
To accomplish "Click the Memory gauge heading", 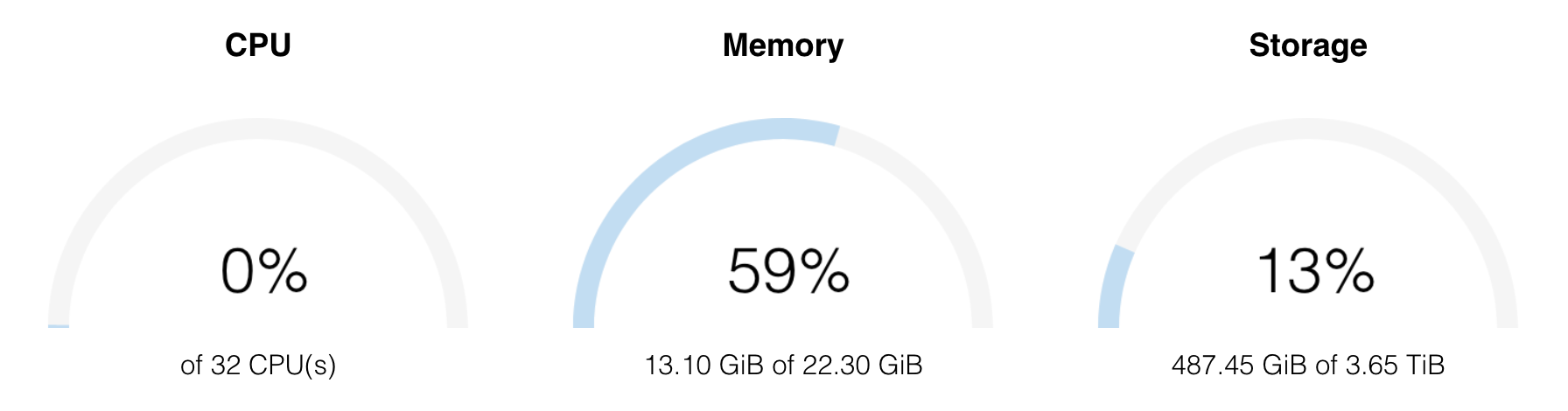I will 783,45.
